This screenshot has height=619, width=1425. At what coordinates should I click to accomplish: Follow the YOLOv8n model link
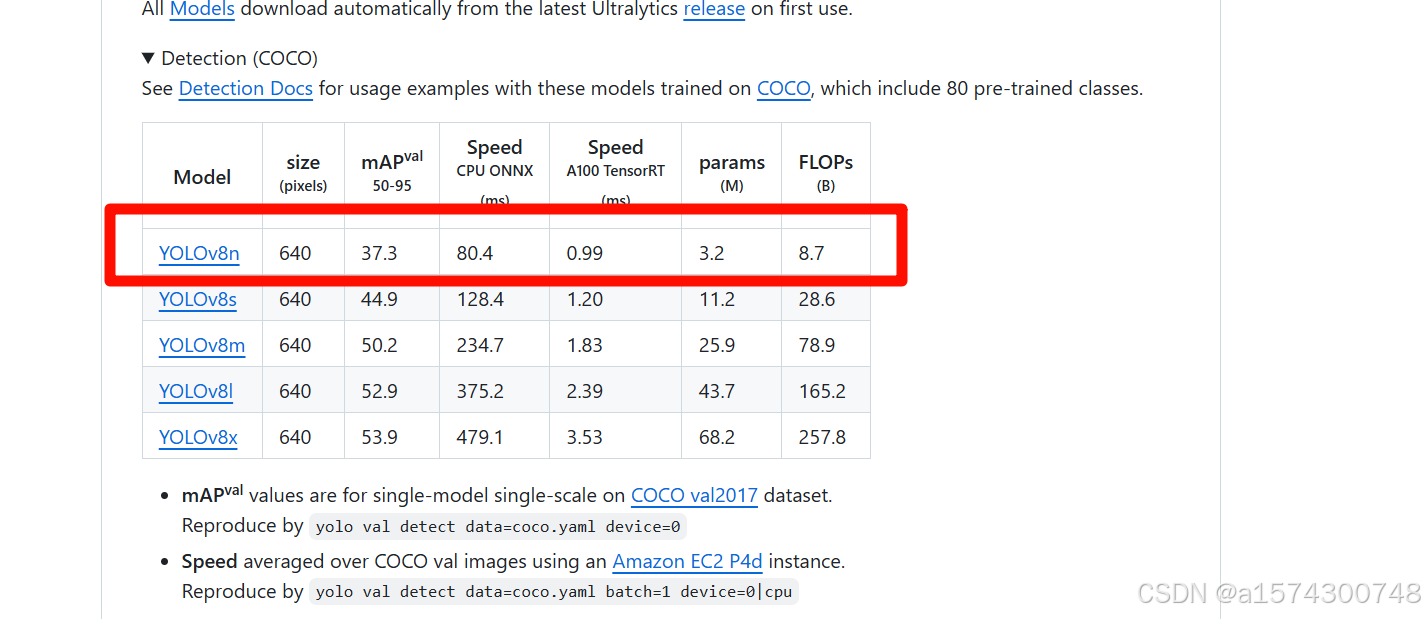tap(198, 253)
